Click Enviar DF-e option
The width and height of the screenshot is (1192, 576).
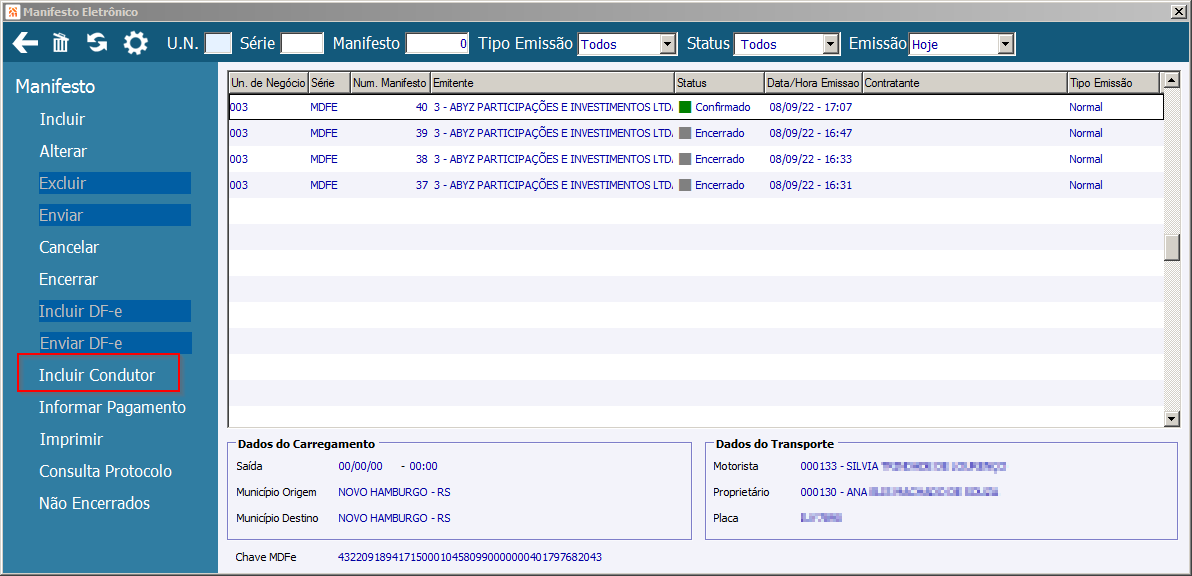click(115, 343)
